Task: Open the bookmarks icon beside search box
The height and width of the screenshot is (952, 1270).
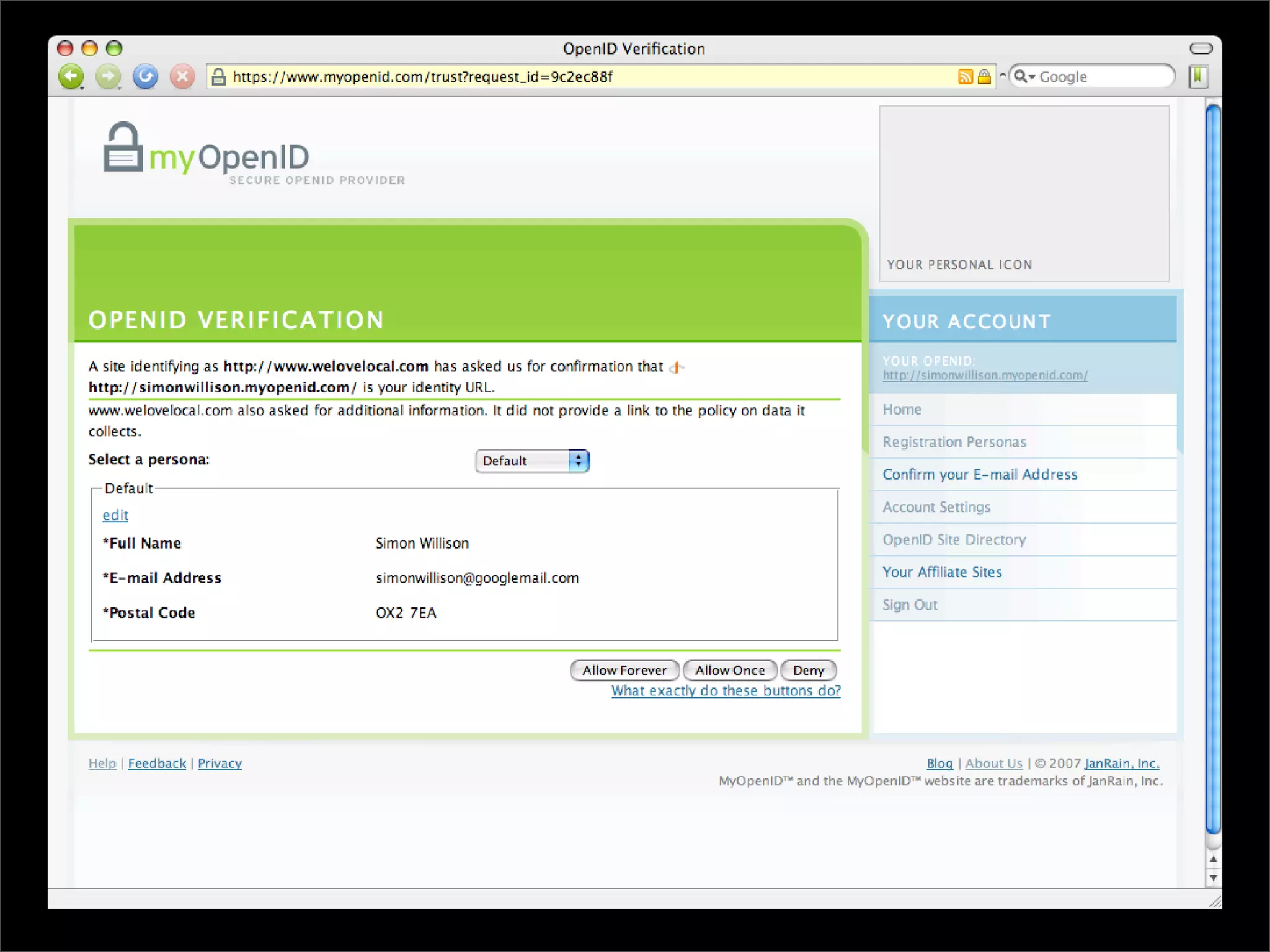Action: point(1198,77)
